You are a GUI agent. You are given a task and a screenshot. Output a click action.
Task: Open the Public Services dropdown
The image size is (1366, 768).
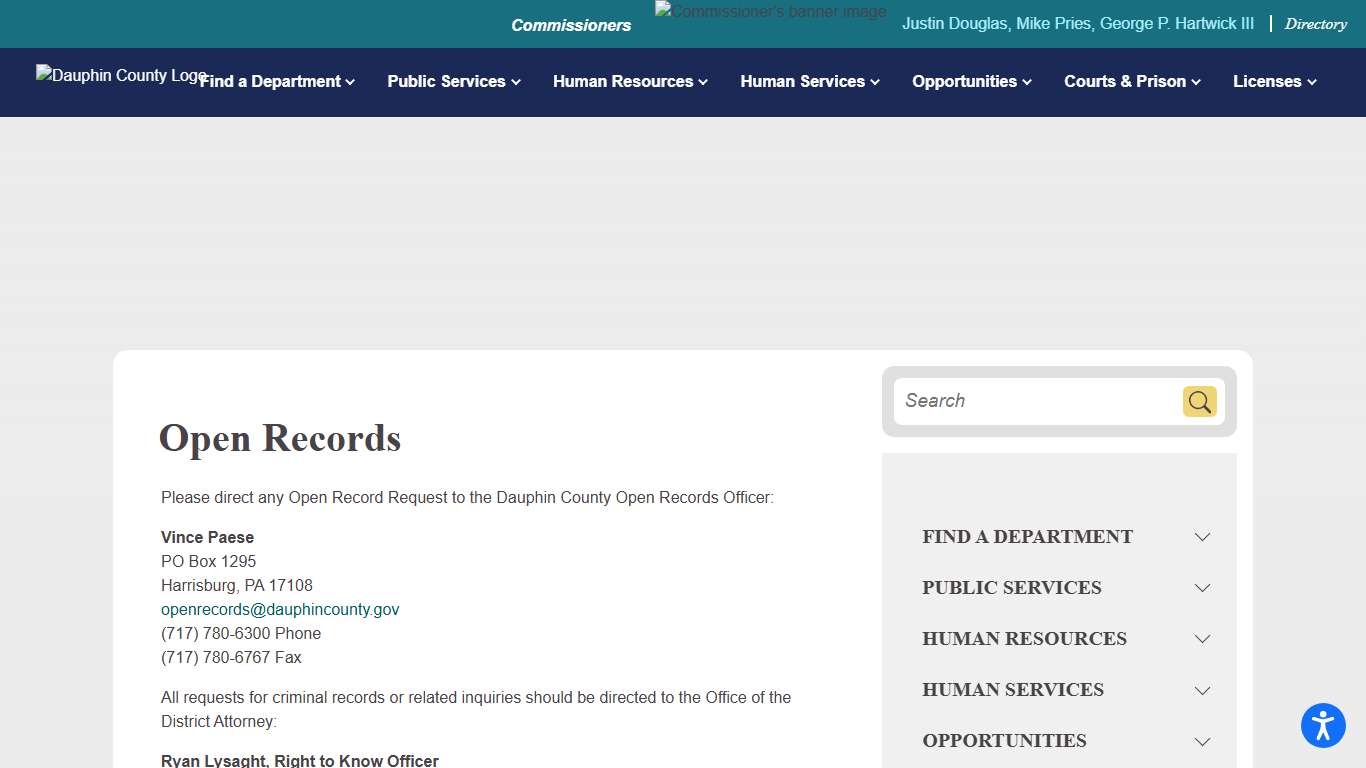point(453,82)
